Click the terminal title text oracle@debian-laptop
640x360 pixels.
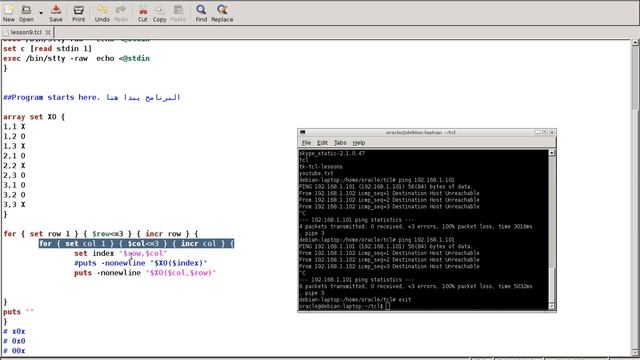(420, 133)
